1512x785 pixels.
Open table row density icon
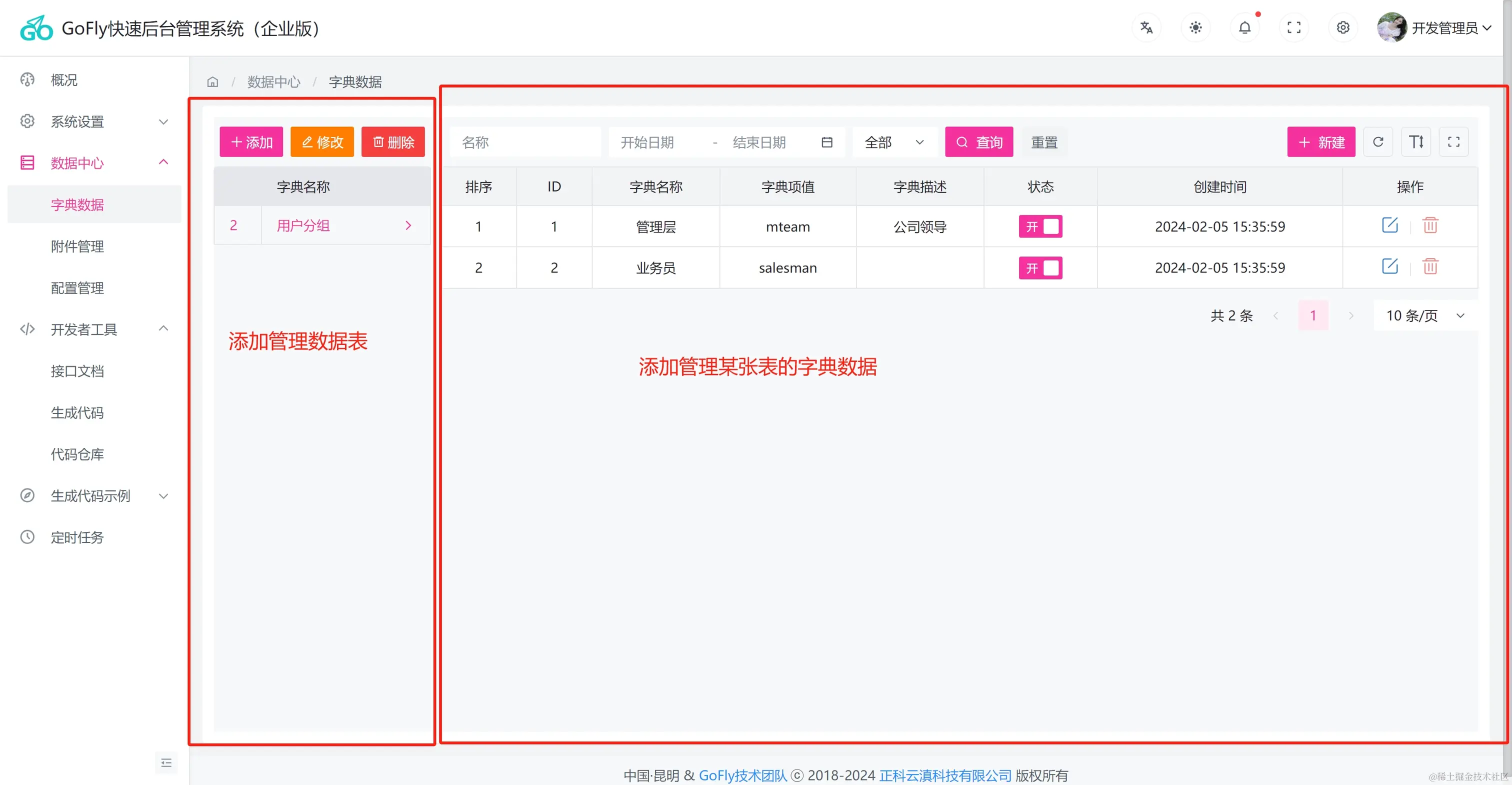point(1415,142)
